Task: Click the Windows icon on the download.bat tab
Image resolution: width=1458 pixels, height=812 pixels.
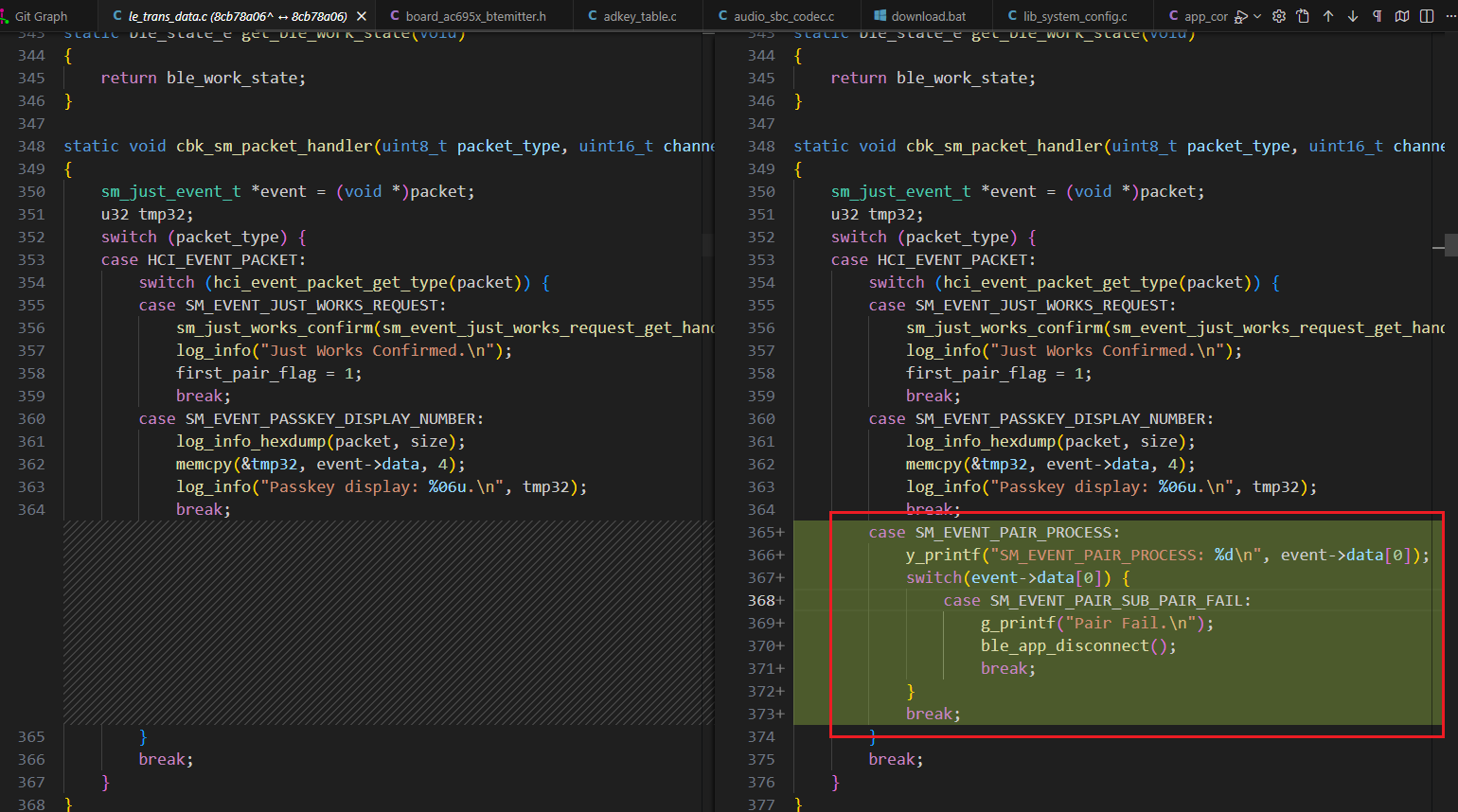Action: click(880, 16)
